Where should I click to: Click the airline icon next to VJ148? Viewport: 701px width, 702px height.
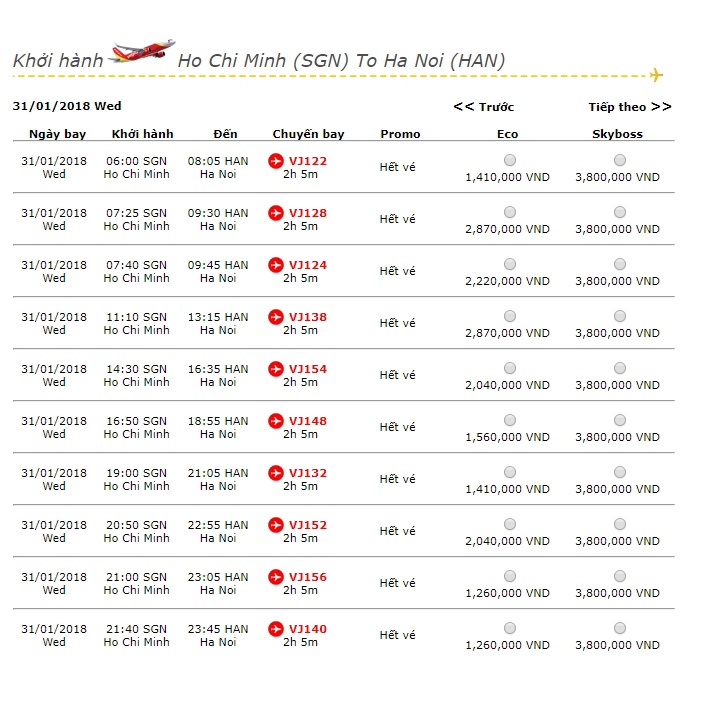pos(276,421)
